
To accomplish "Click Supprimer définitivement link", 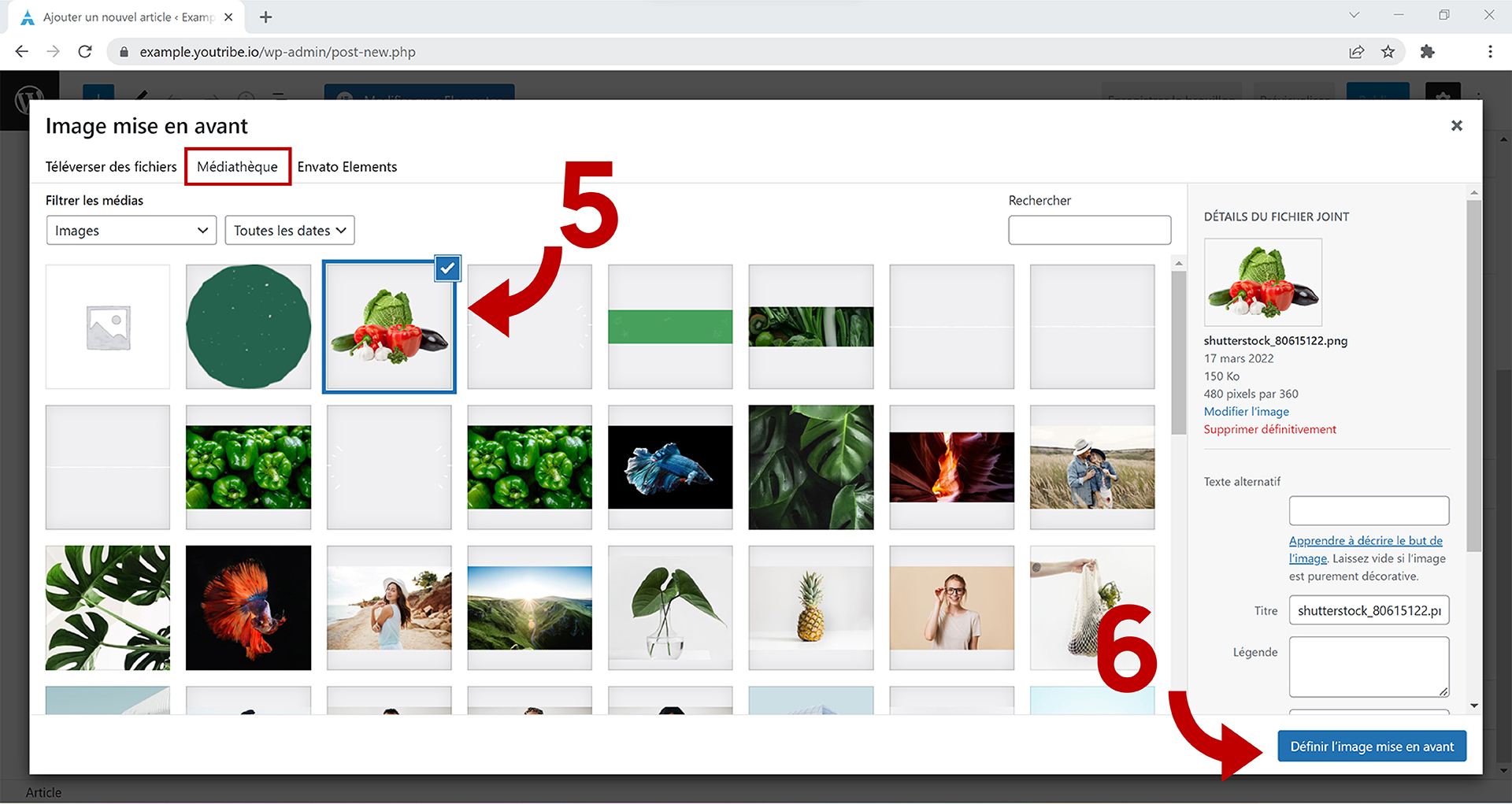I will tap(1269, 430).
